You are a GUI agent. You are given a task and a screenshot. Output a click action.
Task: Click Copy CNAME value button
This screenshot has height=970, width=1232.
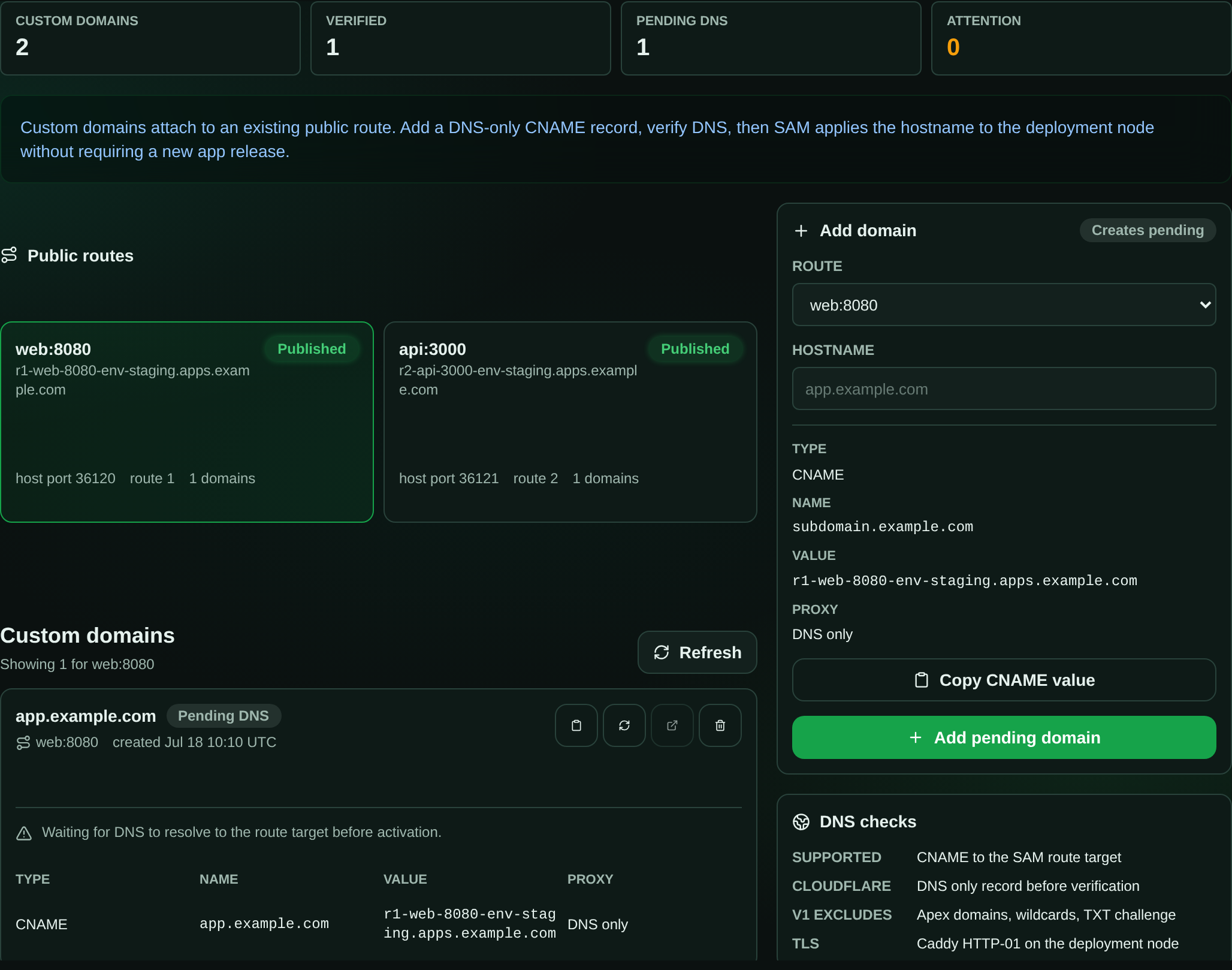click(1004, 680)
